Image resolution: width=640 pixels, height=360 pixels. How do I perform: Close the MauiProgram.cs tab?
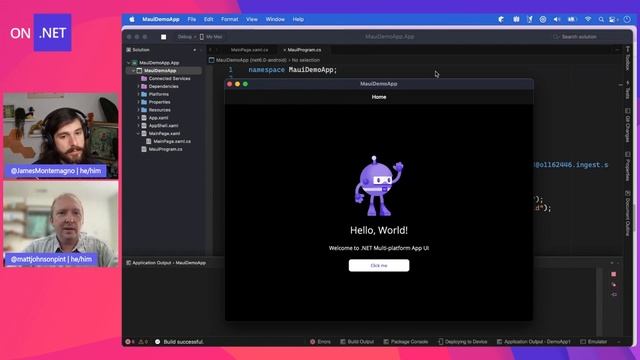(x=284, y=50)
